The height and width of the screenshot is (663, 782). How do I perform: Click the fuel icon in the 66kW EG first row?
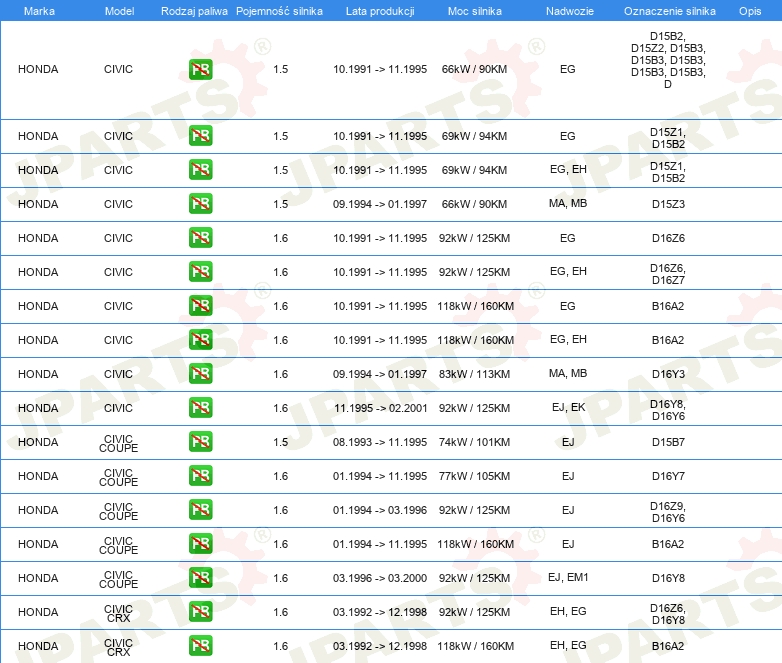200,70
